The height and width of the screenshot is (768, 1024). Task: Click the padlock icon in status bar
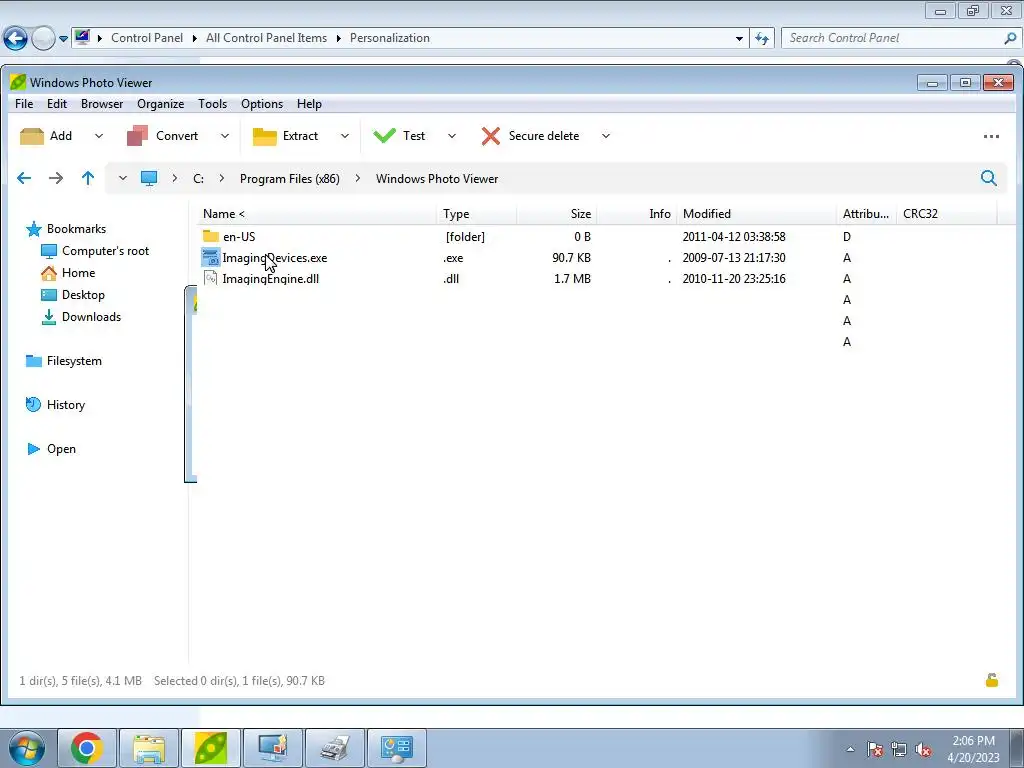[991, 680]
